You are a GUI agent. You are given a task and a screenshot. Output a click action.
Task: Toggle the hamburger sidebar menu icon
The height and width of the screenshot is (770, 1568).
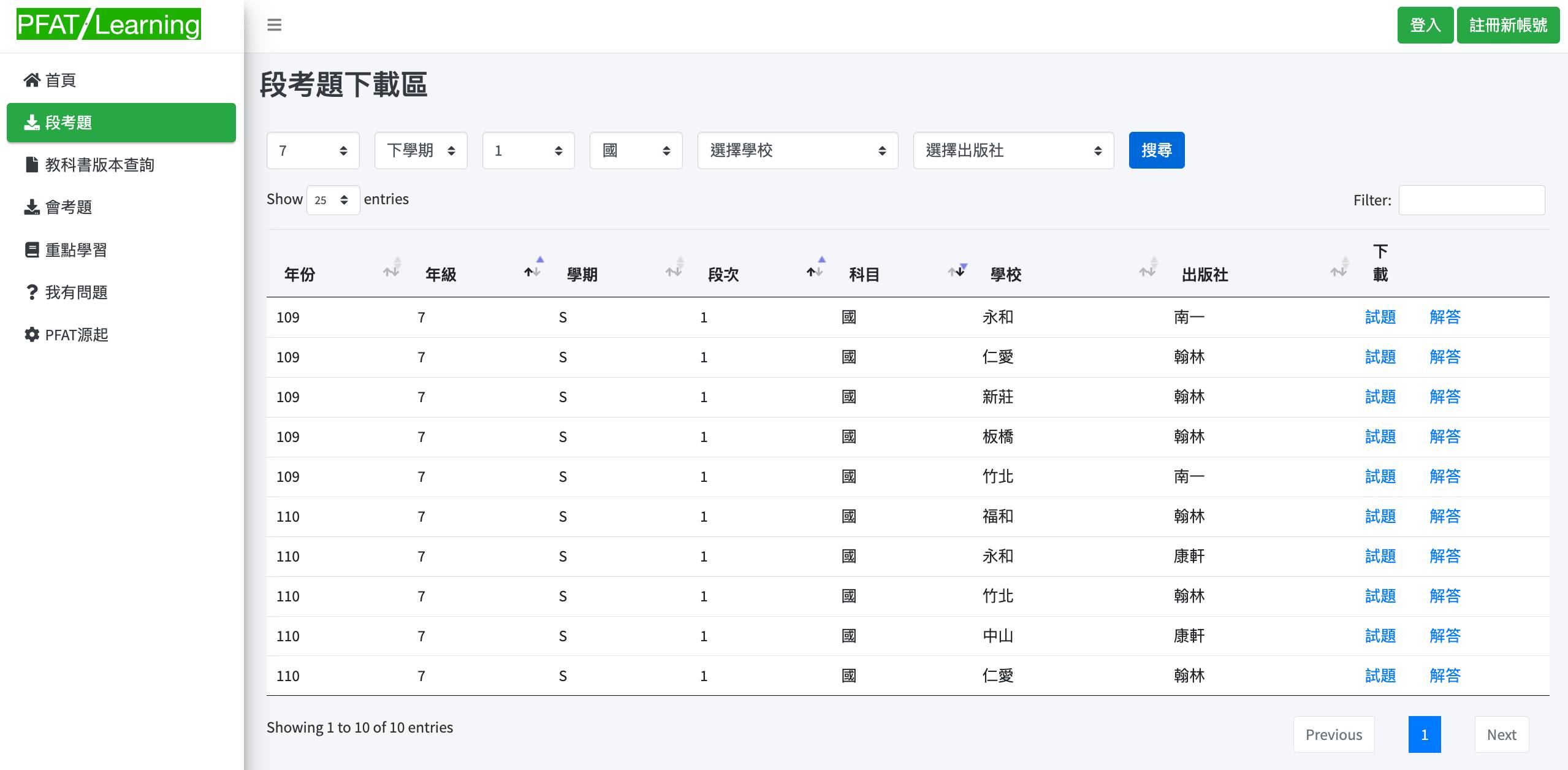point(275,25)
